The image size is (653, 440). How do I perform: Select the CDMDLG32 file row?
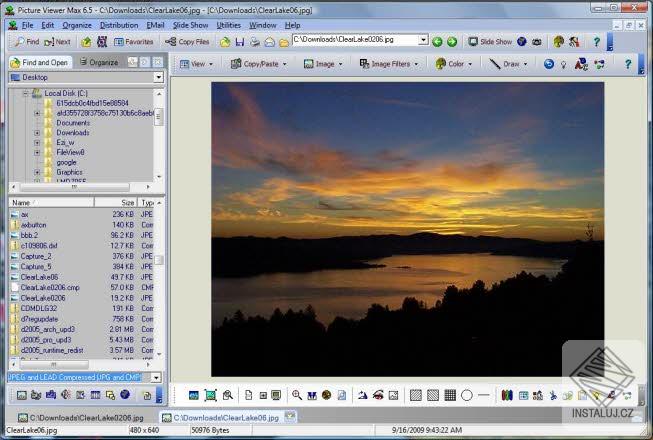81,308
